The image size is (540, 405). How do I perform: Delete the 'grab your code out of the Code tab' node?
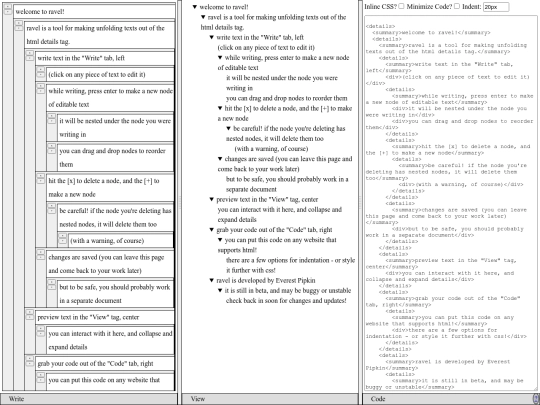click(x=30, y=358)
